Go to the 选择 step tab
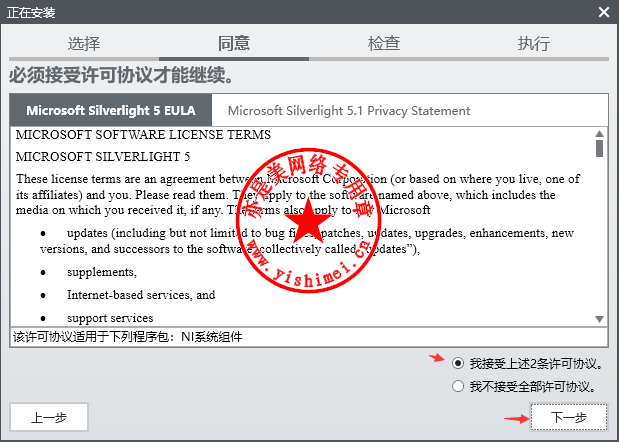619x442 pixels. [84, 43]
